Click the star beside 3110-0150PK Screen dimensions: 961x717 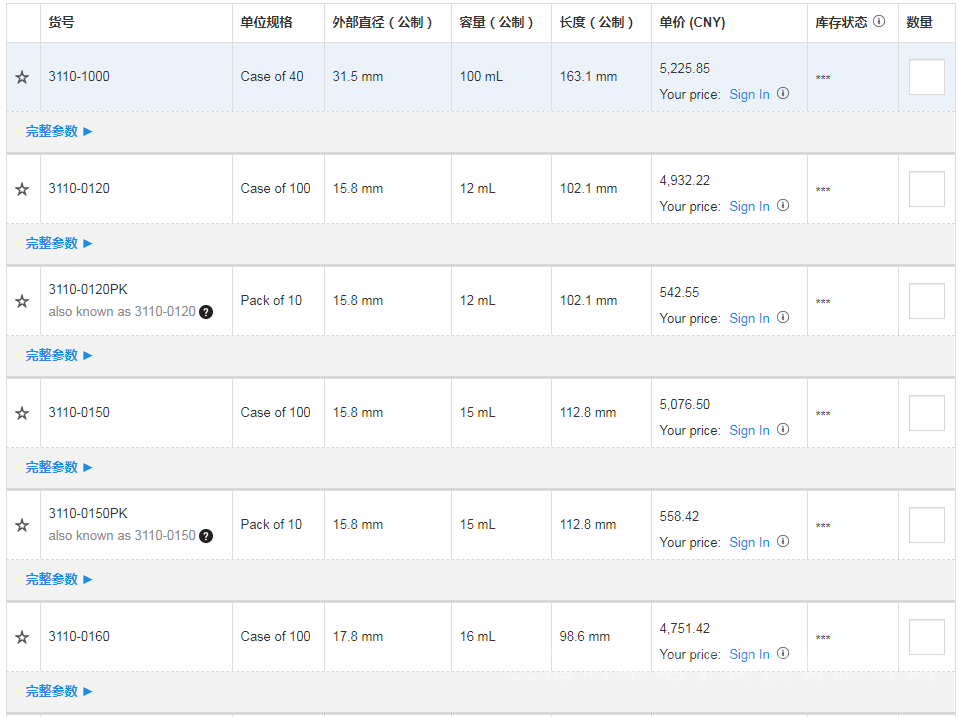tap(22, 525)
